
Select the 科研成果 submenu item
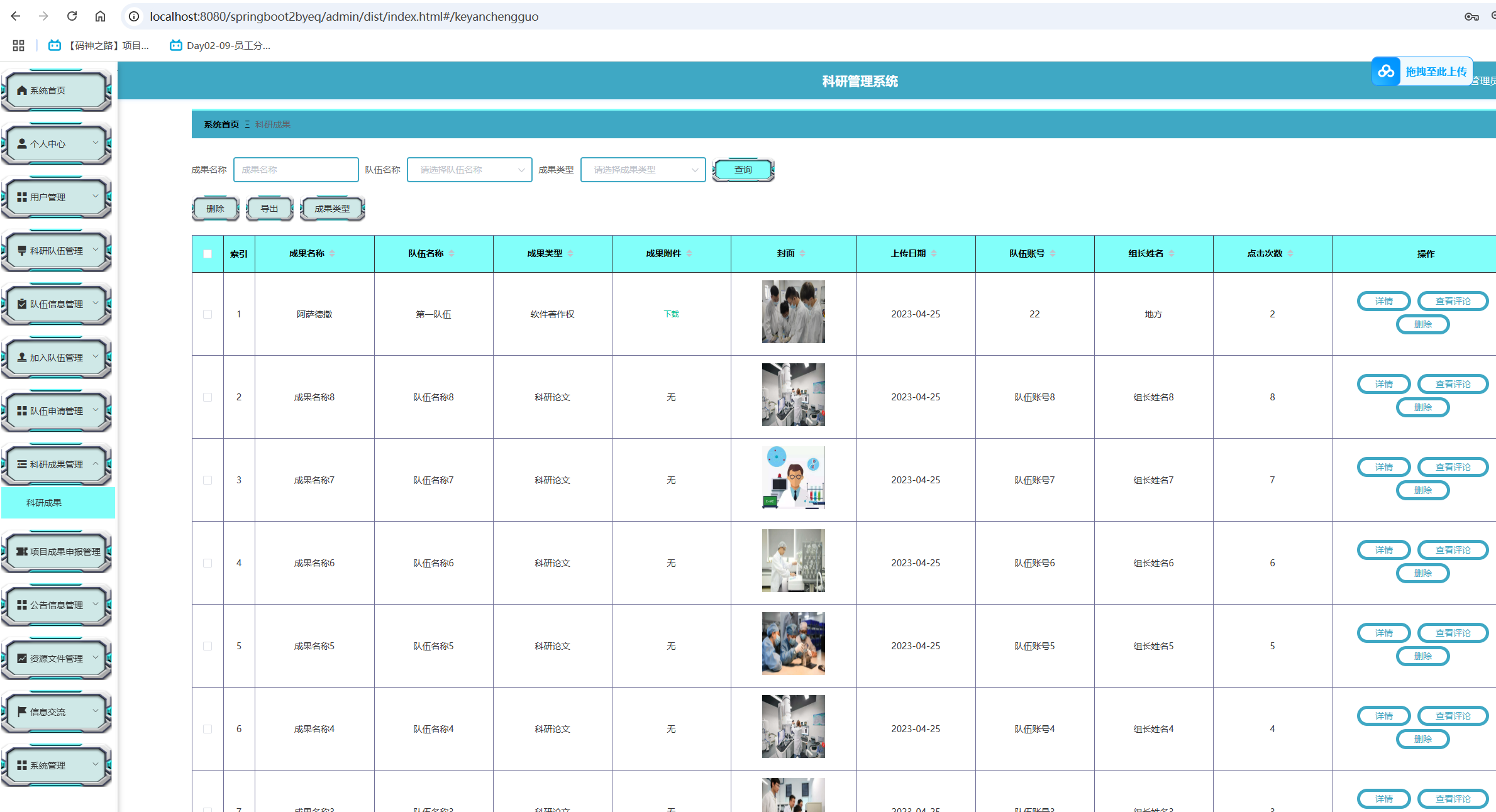click(x=58, y=503)
